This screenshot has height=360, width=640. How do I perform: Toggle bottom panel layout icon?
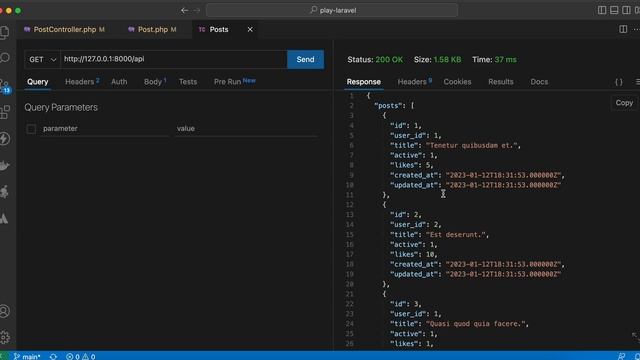click(x=614, y=10)
